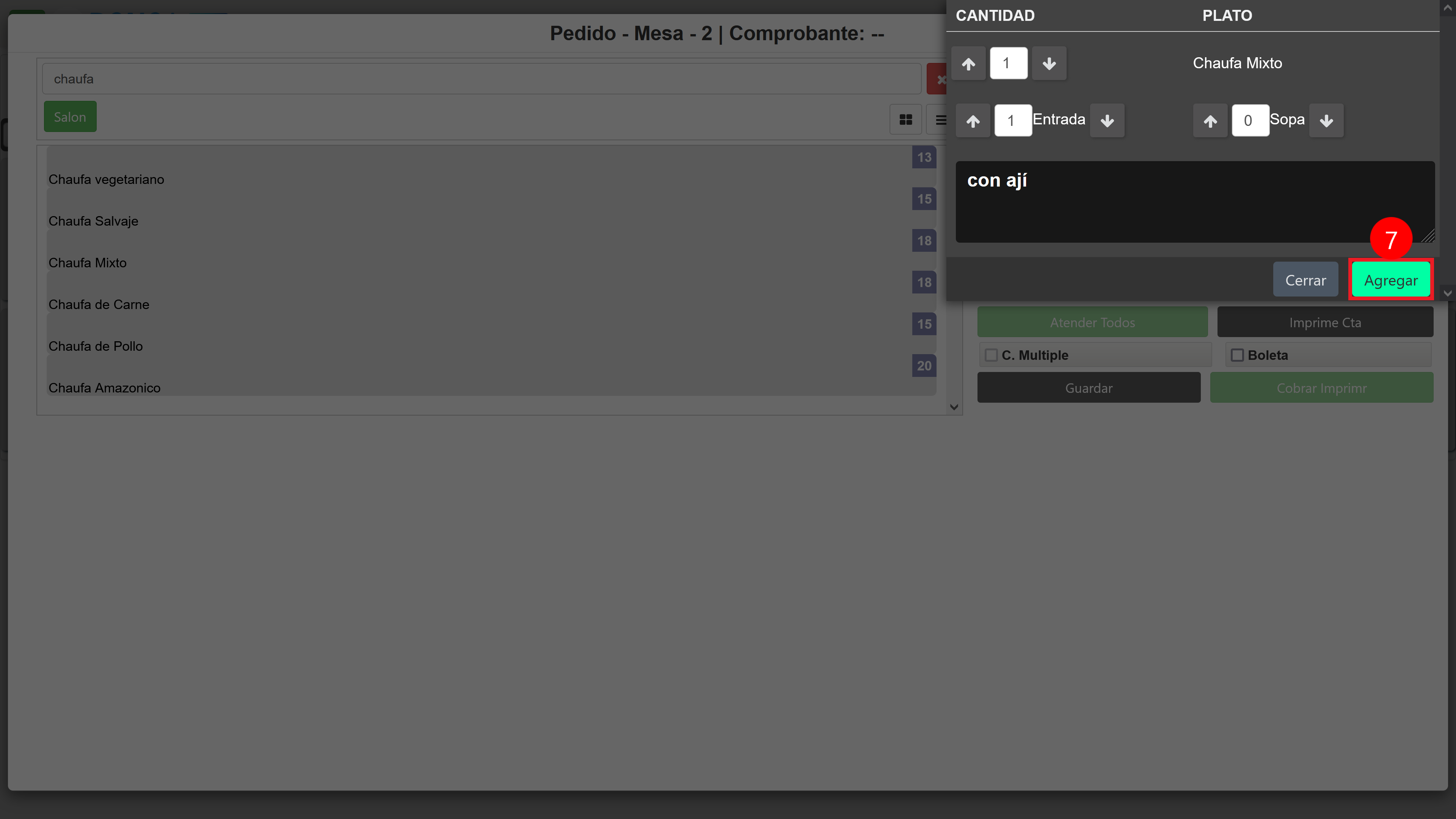The height and width of the screenshot is (819, 1456).
Task: Click the Guardar button
Action: (1089, 388)
